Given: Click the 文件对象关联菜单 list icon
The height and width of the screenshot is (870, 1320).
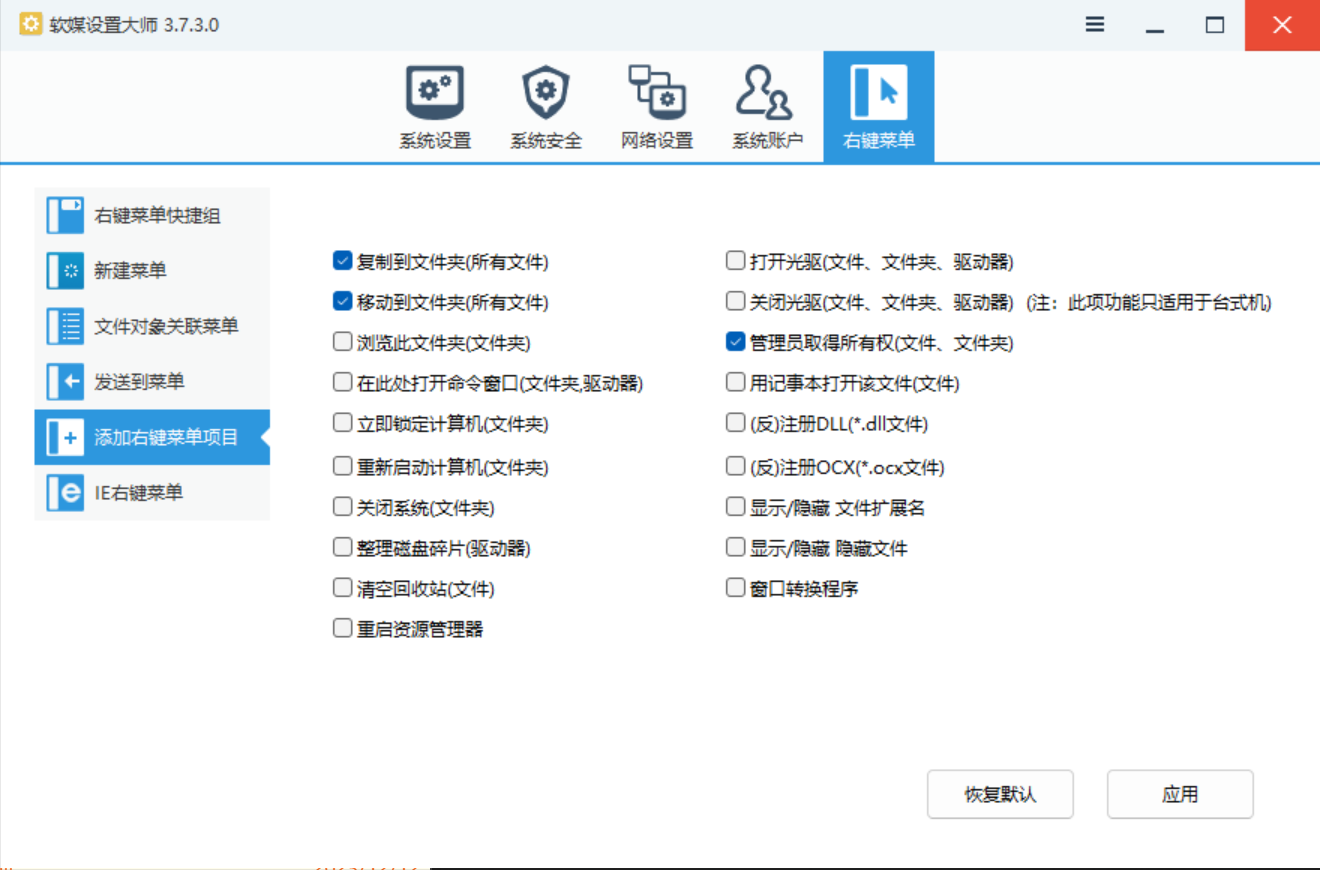Looking at the screenshot, I should click(x=65, y=327).
